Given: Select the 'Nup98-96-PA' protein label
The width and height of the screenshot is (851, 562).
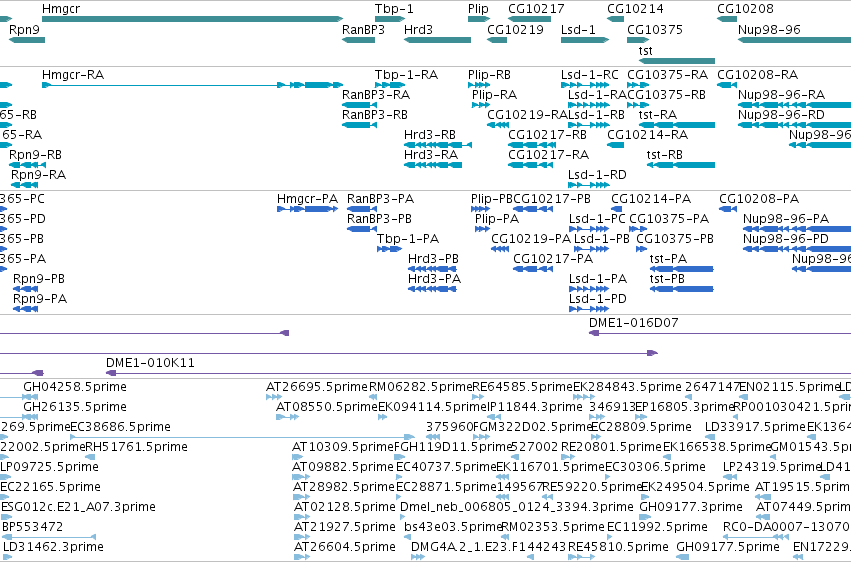Looking at the screenshot, I should pyautogui.click(x=786, y=219).
